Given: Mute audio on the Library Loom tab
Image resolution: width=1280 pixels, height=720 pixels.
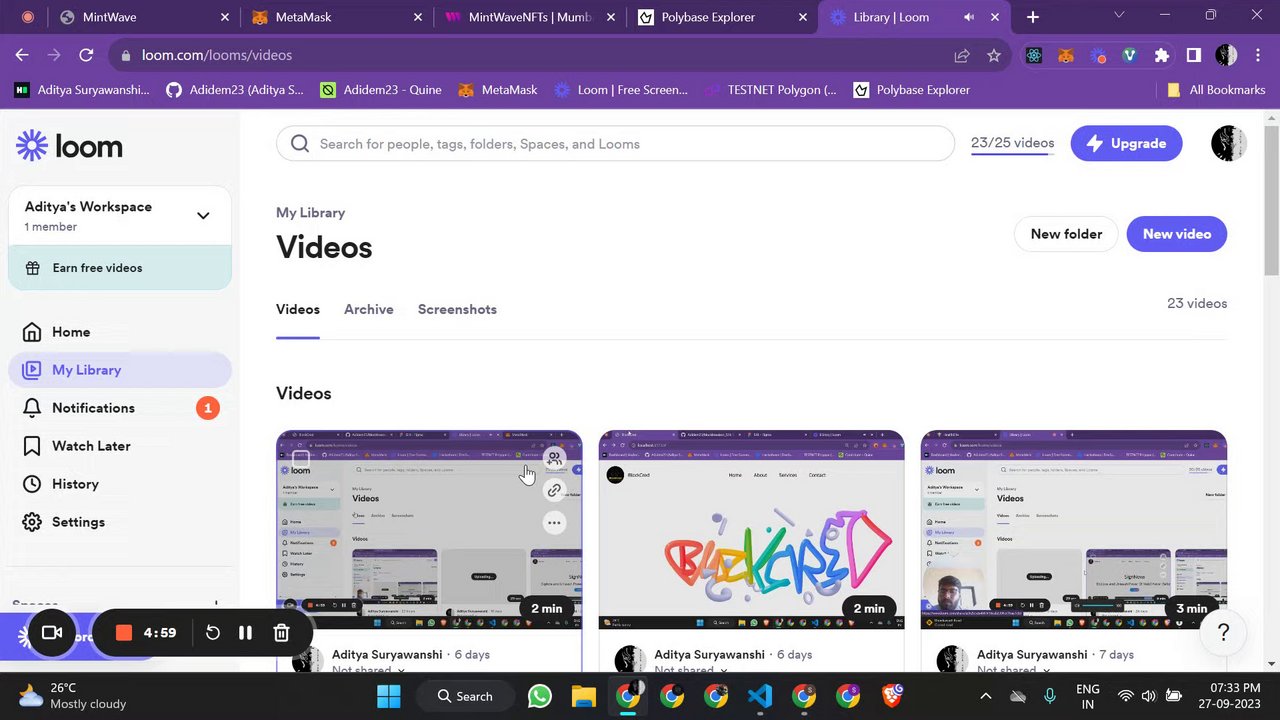Looking at the screenshot, I should point(969,17).
